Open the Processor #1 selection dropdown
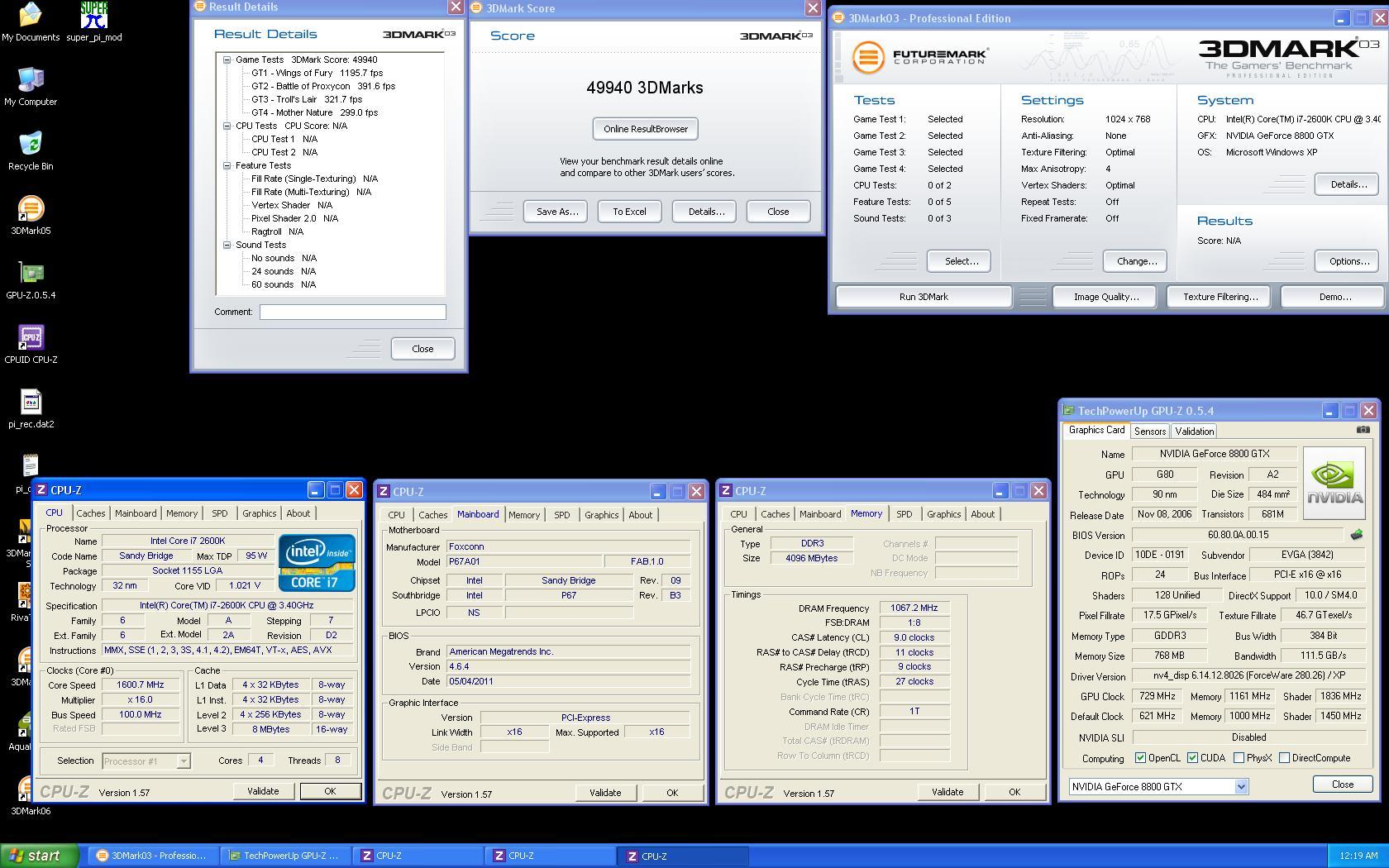Screen dimensions: 1389x868 [184, 761]
